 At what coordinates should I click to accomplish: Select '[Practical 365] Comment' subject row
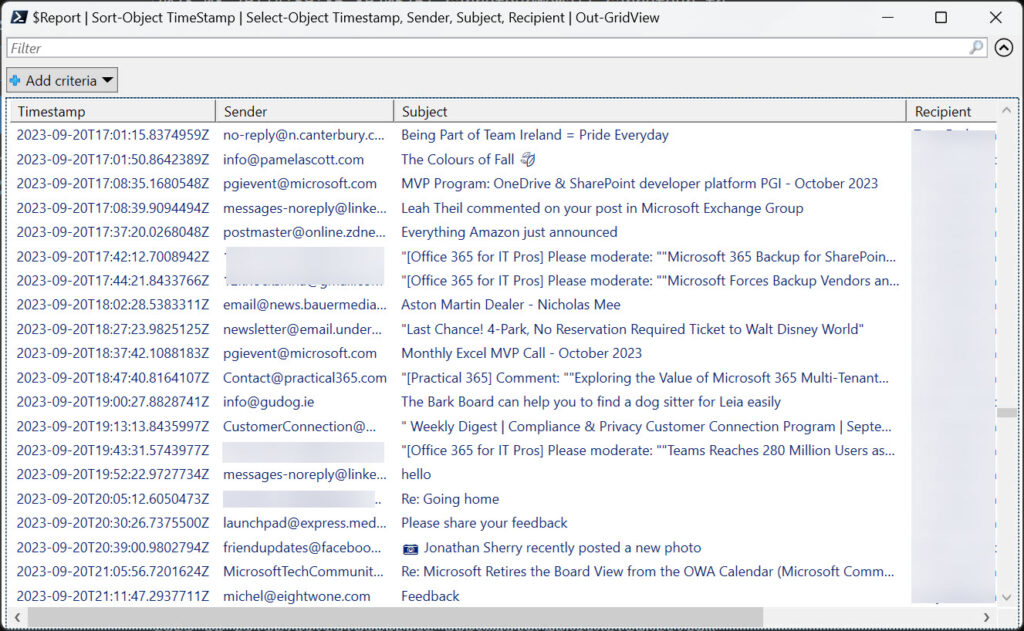(x=503, y=378)
